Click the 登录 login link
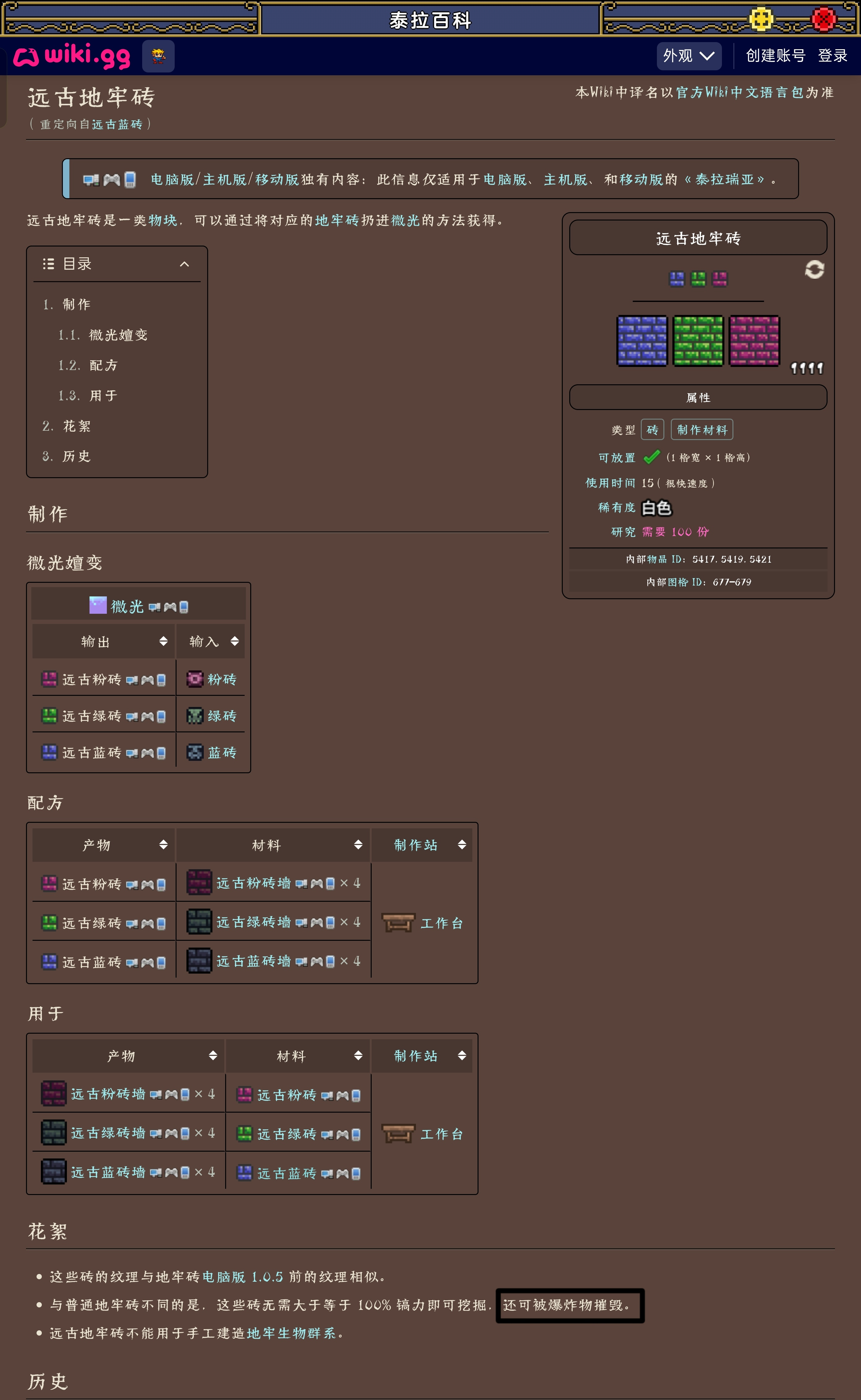This screenshot has width=861, height=1400. tap(833, 56)
